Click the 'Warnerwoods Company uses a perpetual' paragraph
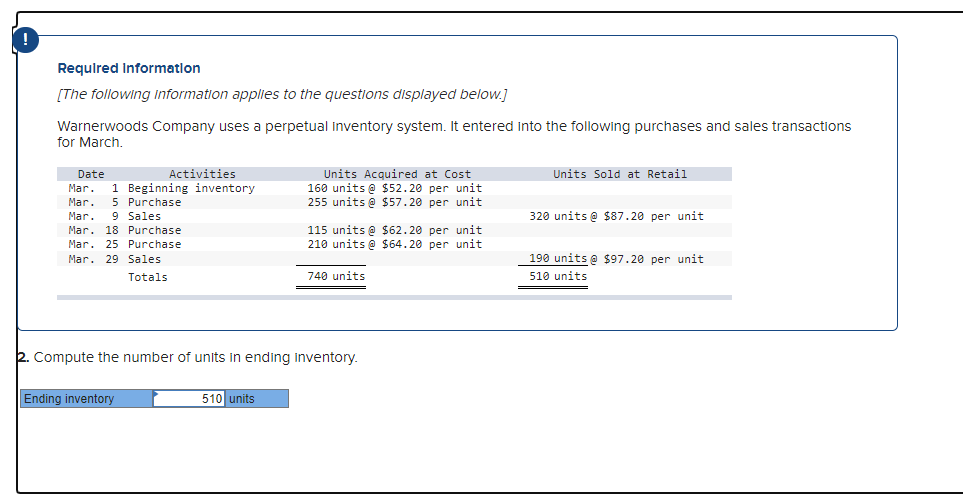 coord(454,134)
